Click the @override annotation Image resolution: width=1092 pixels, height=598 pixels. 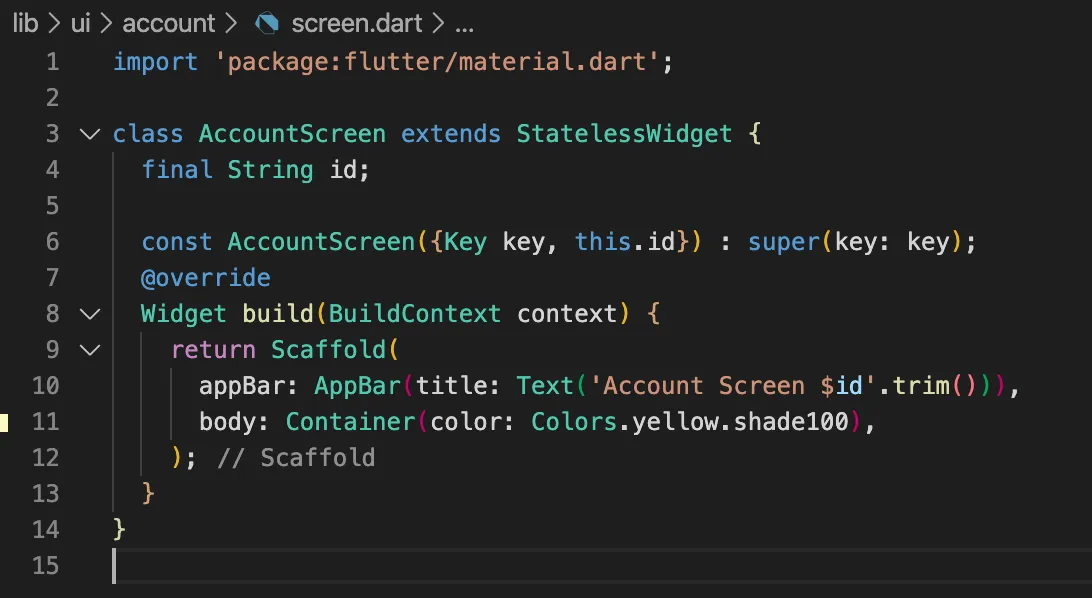206,278
